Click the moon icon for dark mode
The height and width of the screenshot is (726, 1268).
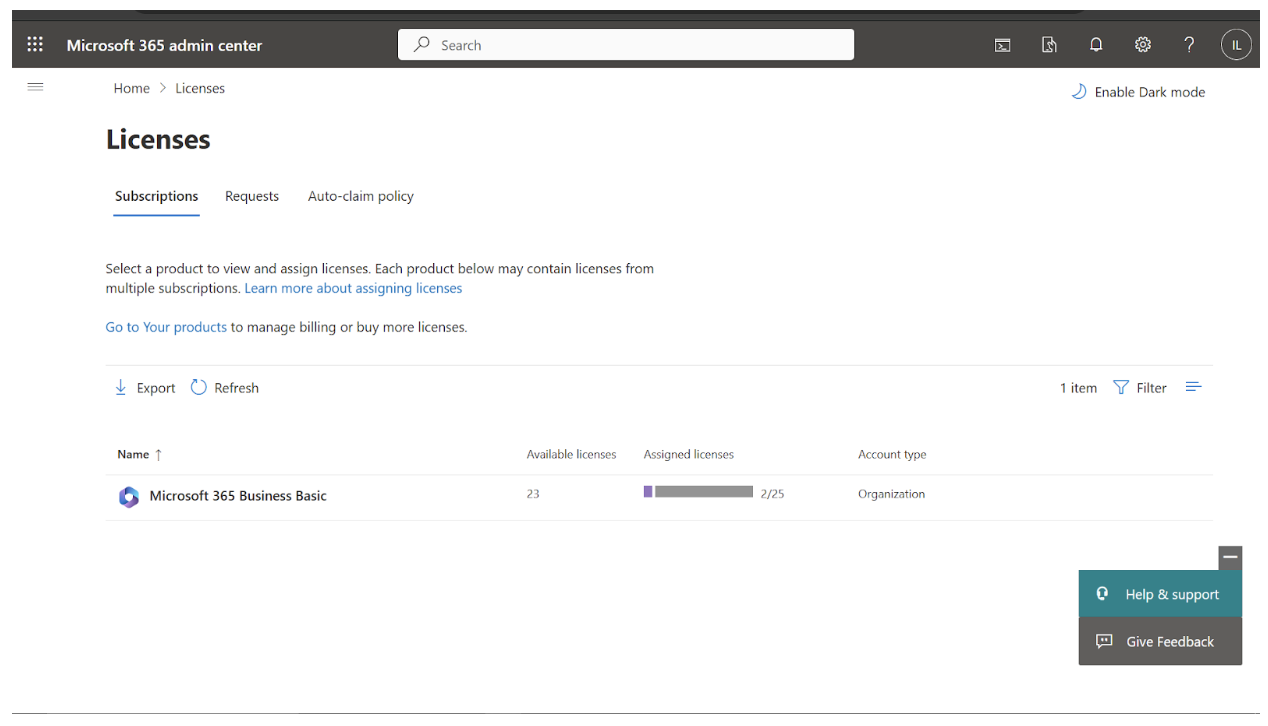click(x=1079, y=92)
